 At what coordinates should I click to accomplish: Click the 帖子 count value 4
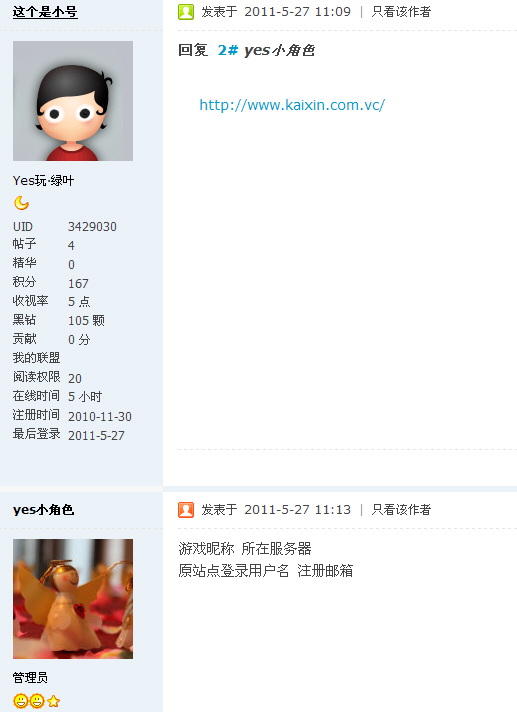click(x=71, y=246)
